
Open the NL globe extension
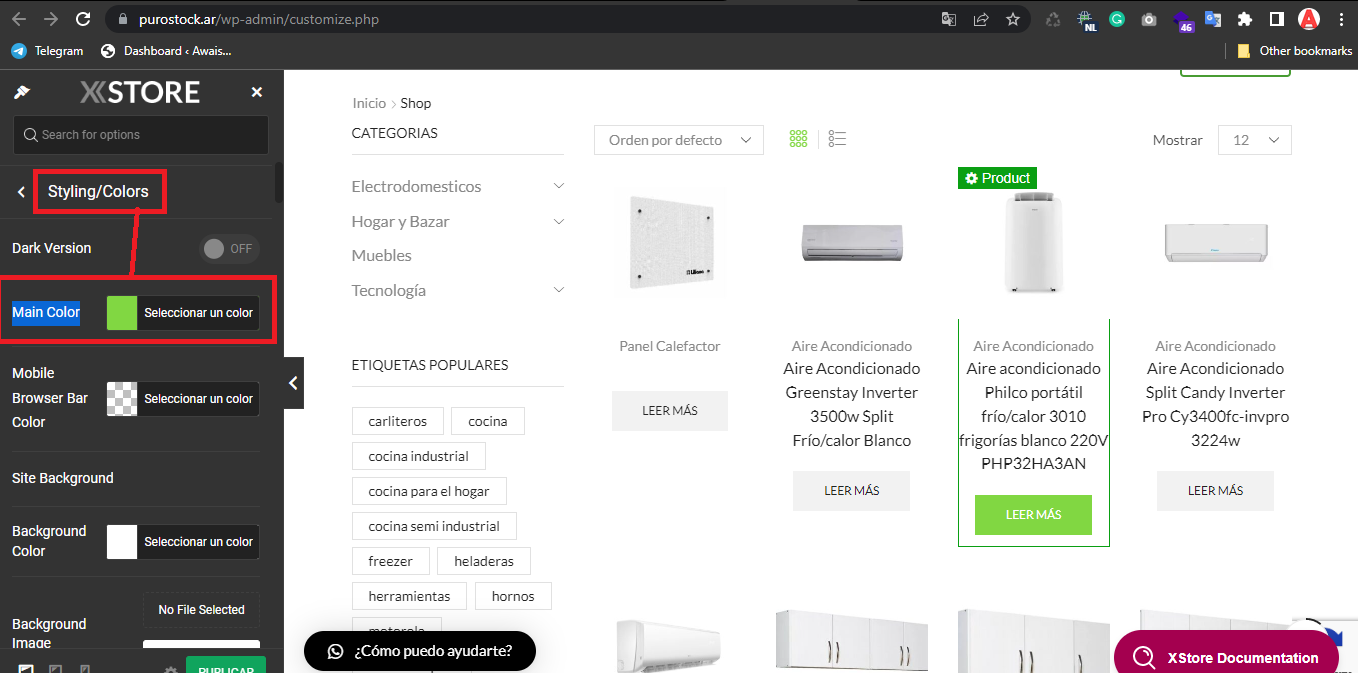1085,20
